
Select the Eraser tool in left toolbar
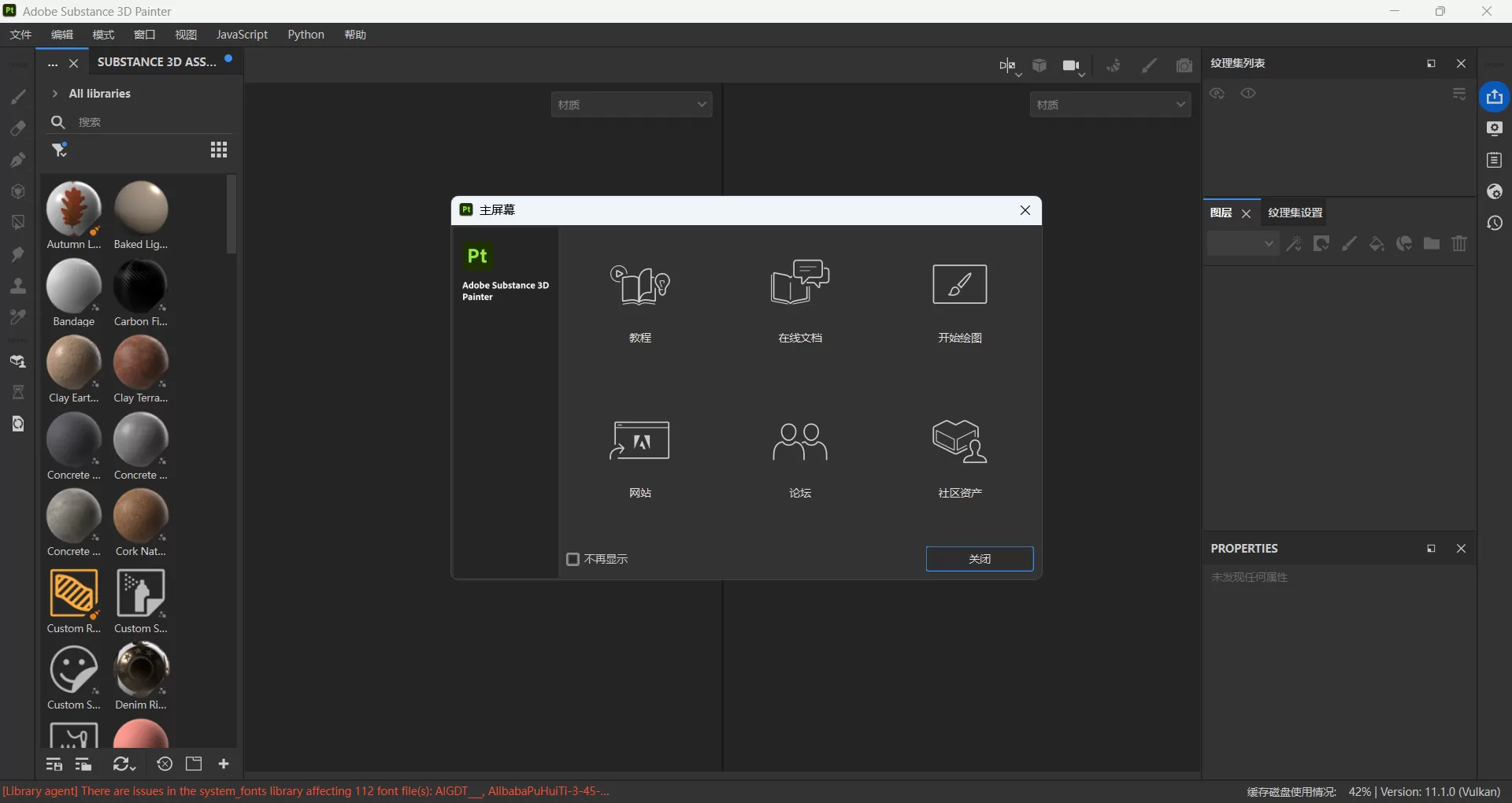(18, 128)
